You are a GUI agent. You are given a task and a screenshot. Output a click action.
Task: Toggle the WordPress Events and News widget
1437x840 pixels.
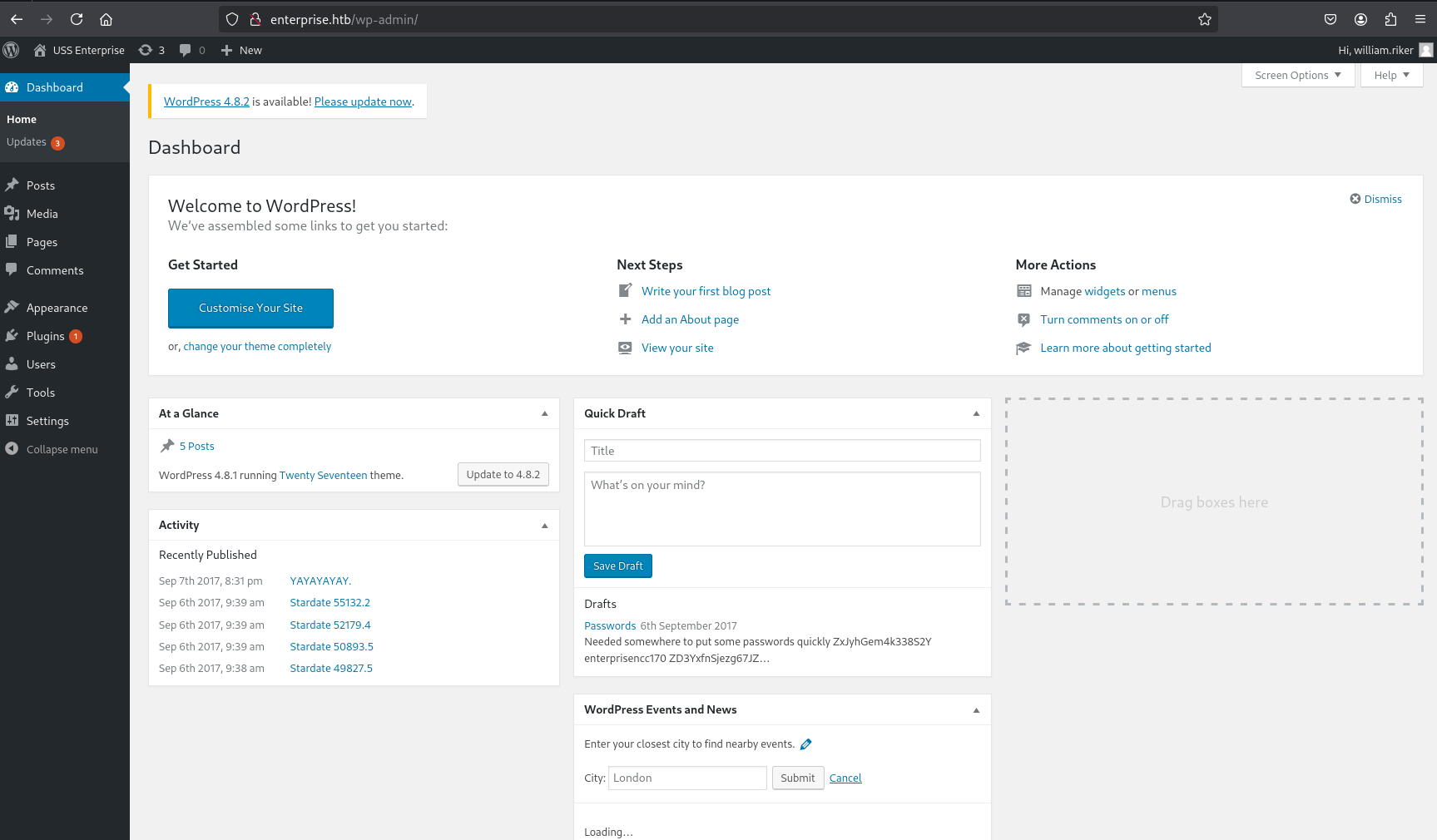click(976, 709)
